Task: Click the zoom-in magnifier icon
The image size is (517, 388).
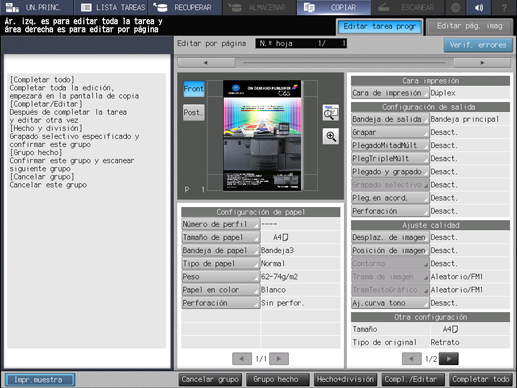Action: 331,136
